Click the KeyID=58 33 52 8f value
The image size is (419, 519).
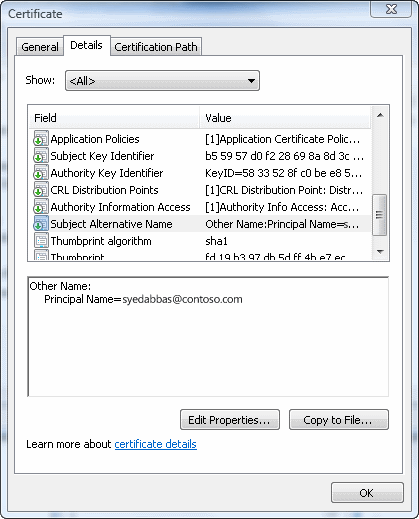(283, 173)
